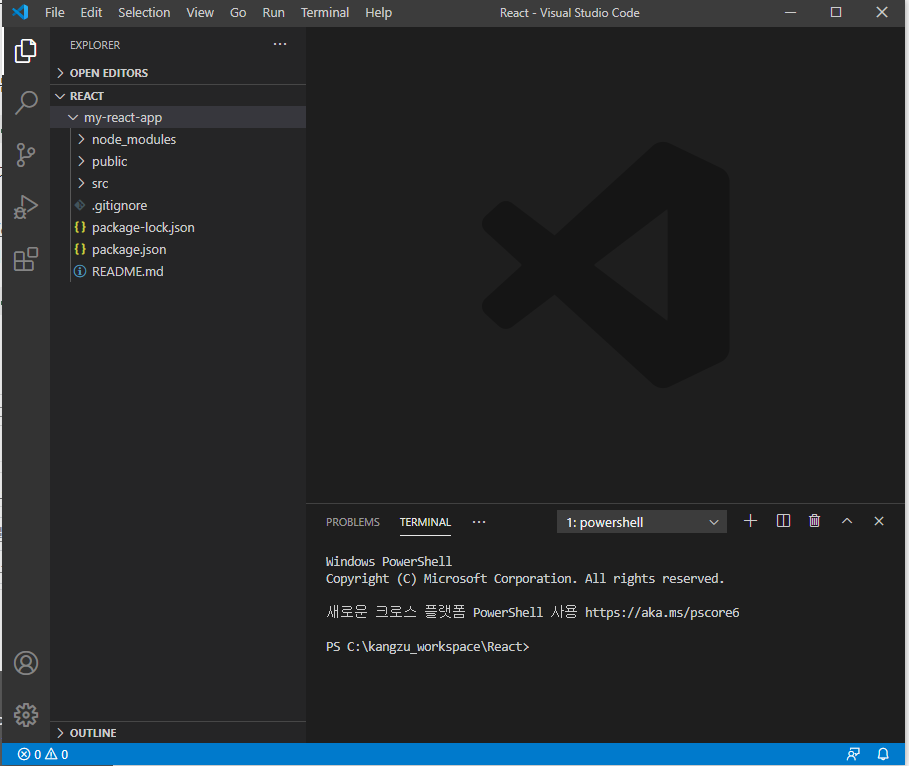The width and height of the screenshot is (909, 766).
Task: Create a new terminal with plus icon
Action: click(x=750, y=521)
